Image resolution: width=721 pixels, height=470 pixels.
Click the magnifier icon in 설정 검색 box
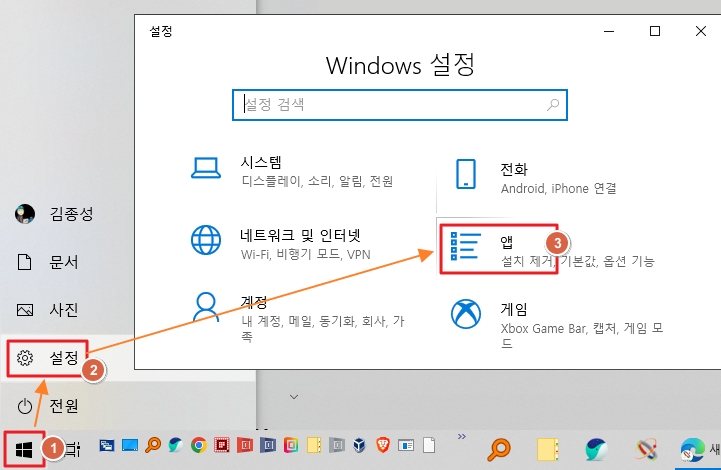click(x=553, y=105)
